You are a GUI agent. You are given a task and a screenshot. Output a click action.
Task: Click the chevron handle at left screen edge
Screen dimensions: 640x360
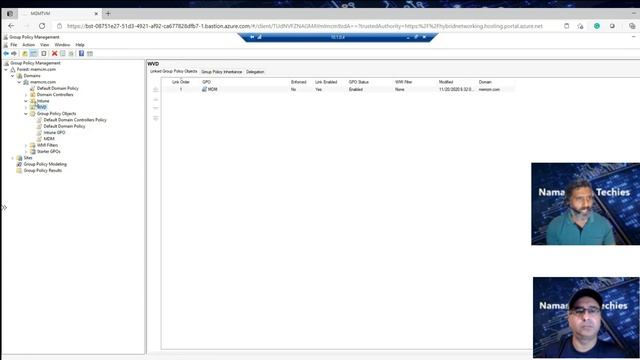pos(4,208)
